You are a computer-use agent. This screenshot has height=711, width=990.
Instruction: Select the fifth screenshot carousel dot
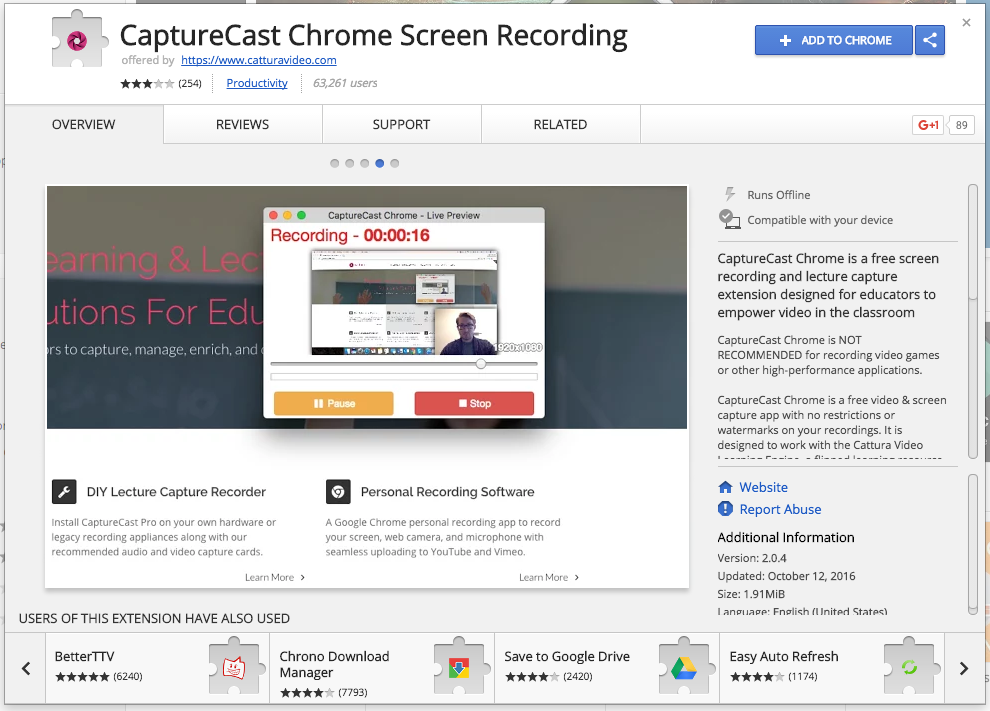pyautogui.click(x=395, y=164)
